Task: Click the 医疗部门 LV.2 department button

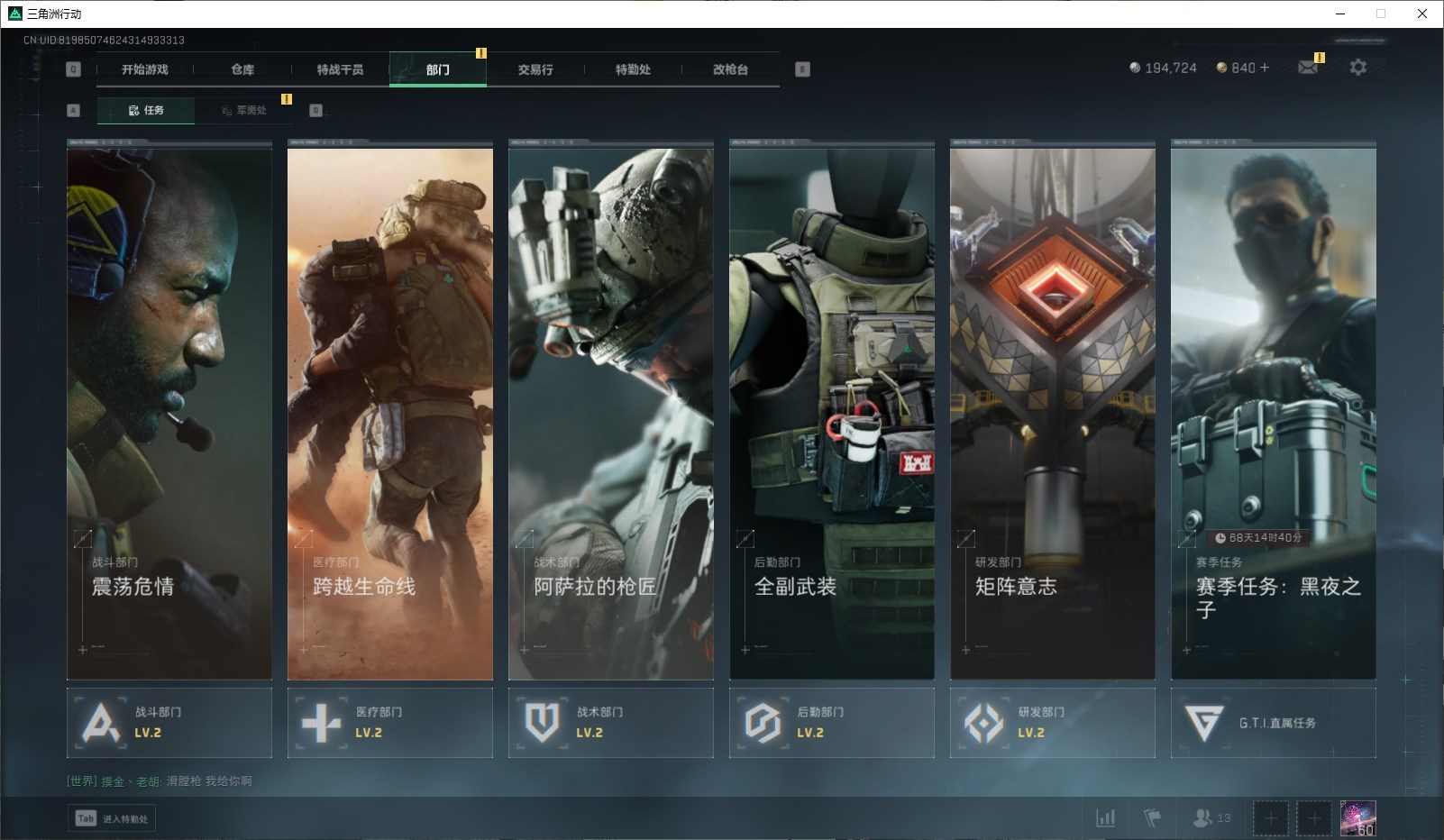Action: click(x=390, y=723)
